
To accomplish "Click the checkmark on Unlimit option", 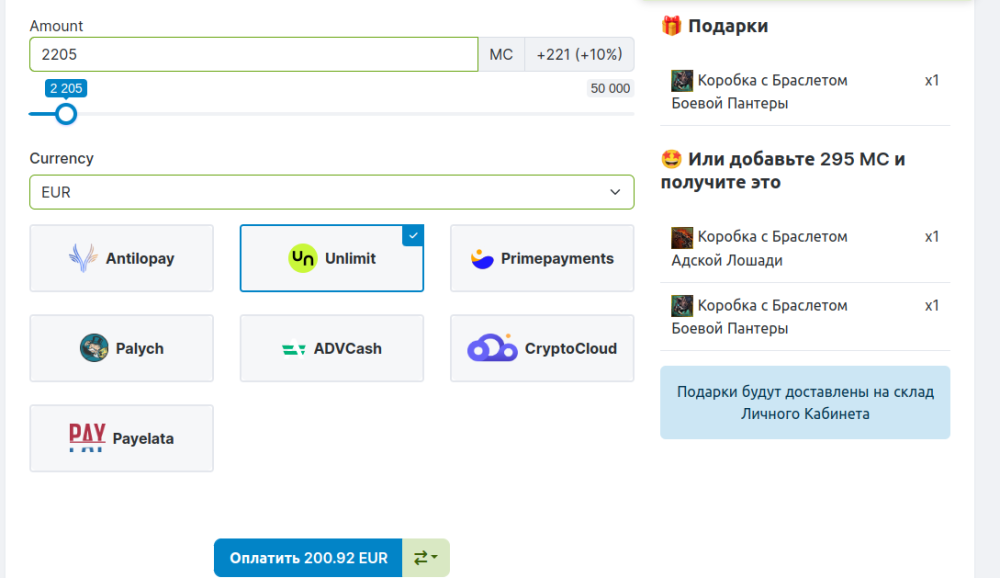I will tap(414, 234).
